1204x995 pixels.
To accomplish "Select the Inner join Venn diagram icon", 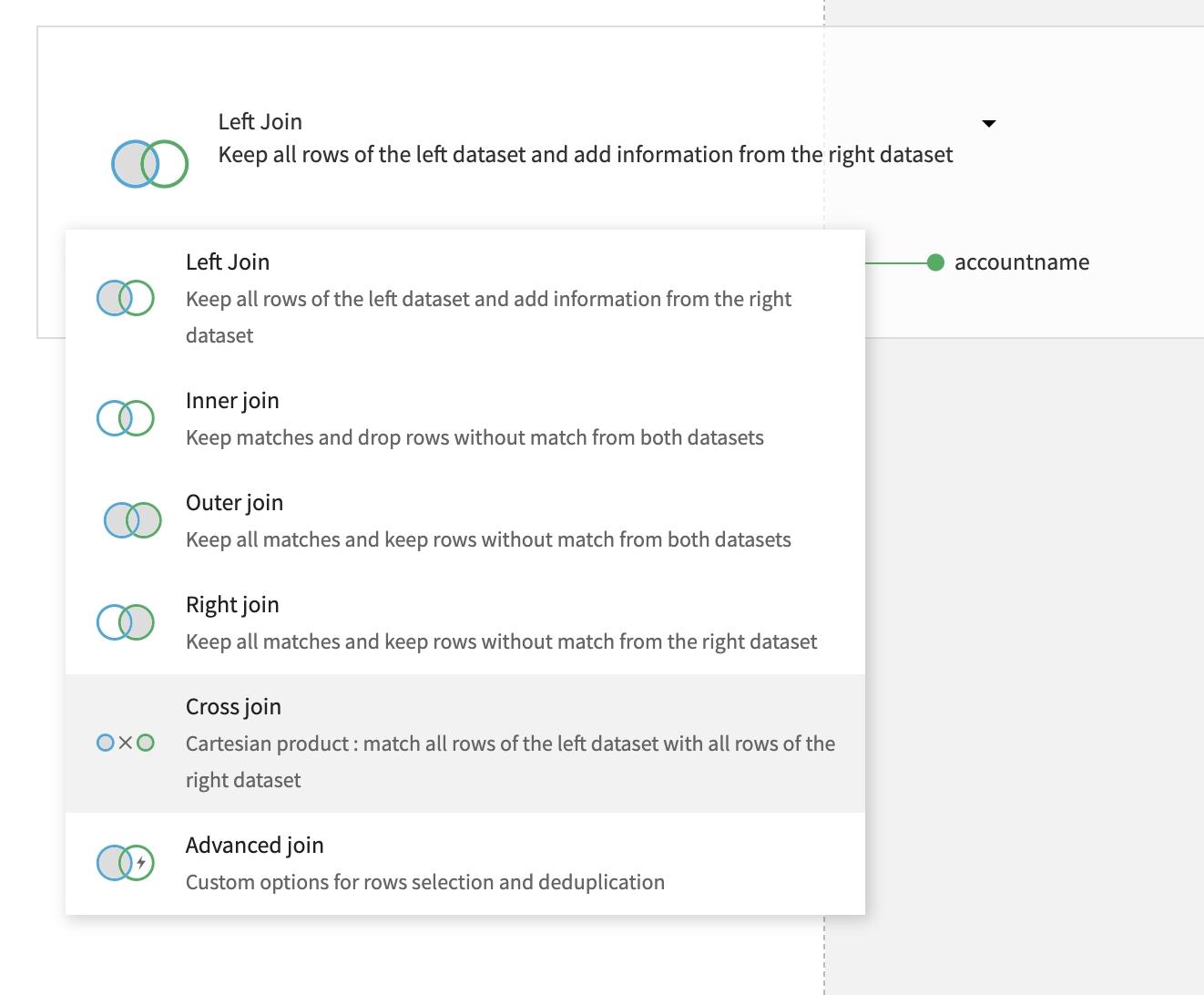I will (125, 418).
